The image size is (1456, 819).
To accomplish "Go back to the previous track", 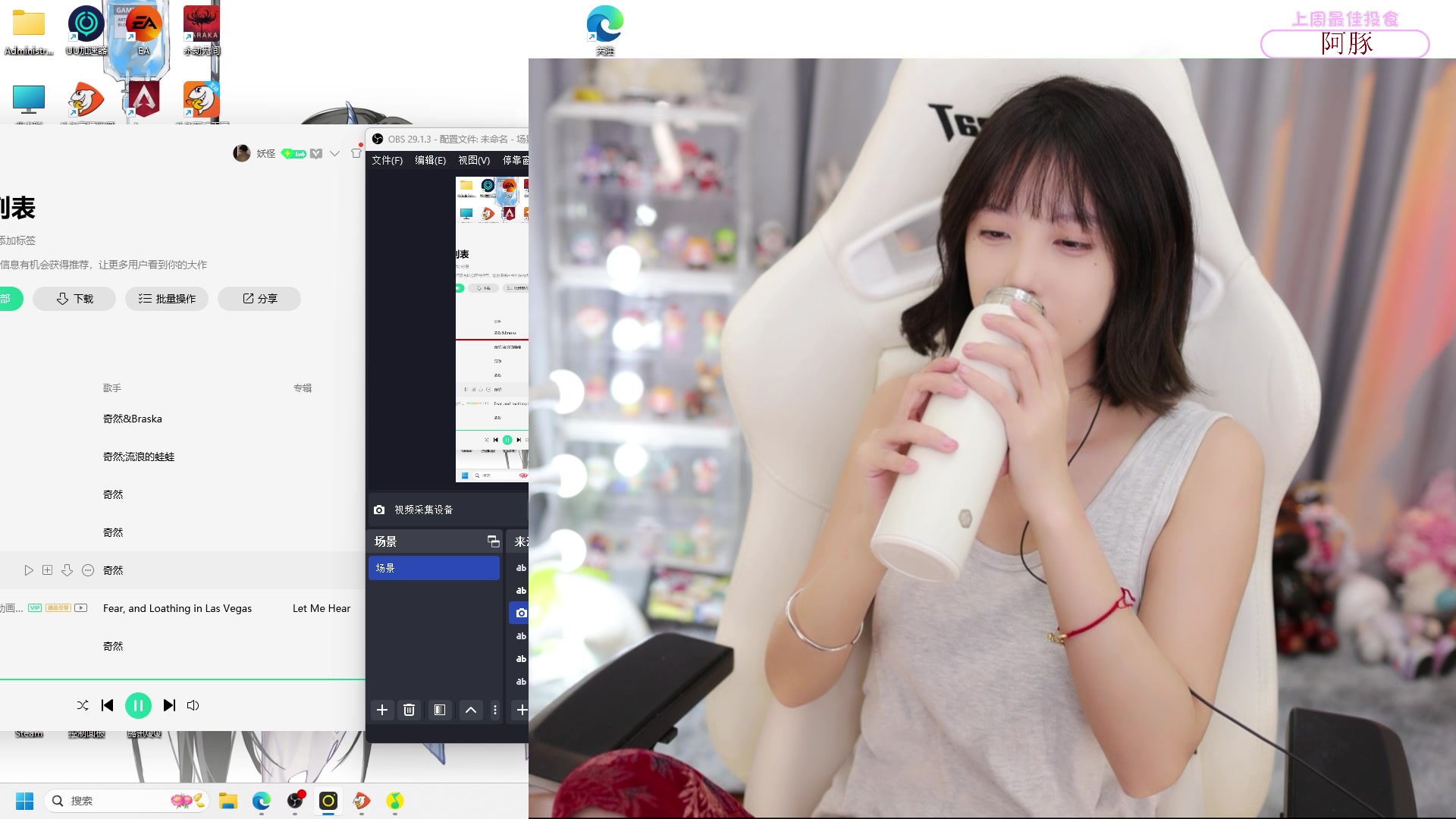I will tap(107, 705).
